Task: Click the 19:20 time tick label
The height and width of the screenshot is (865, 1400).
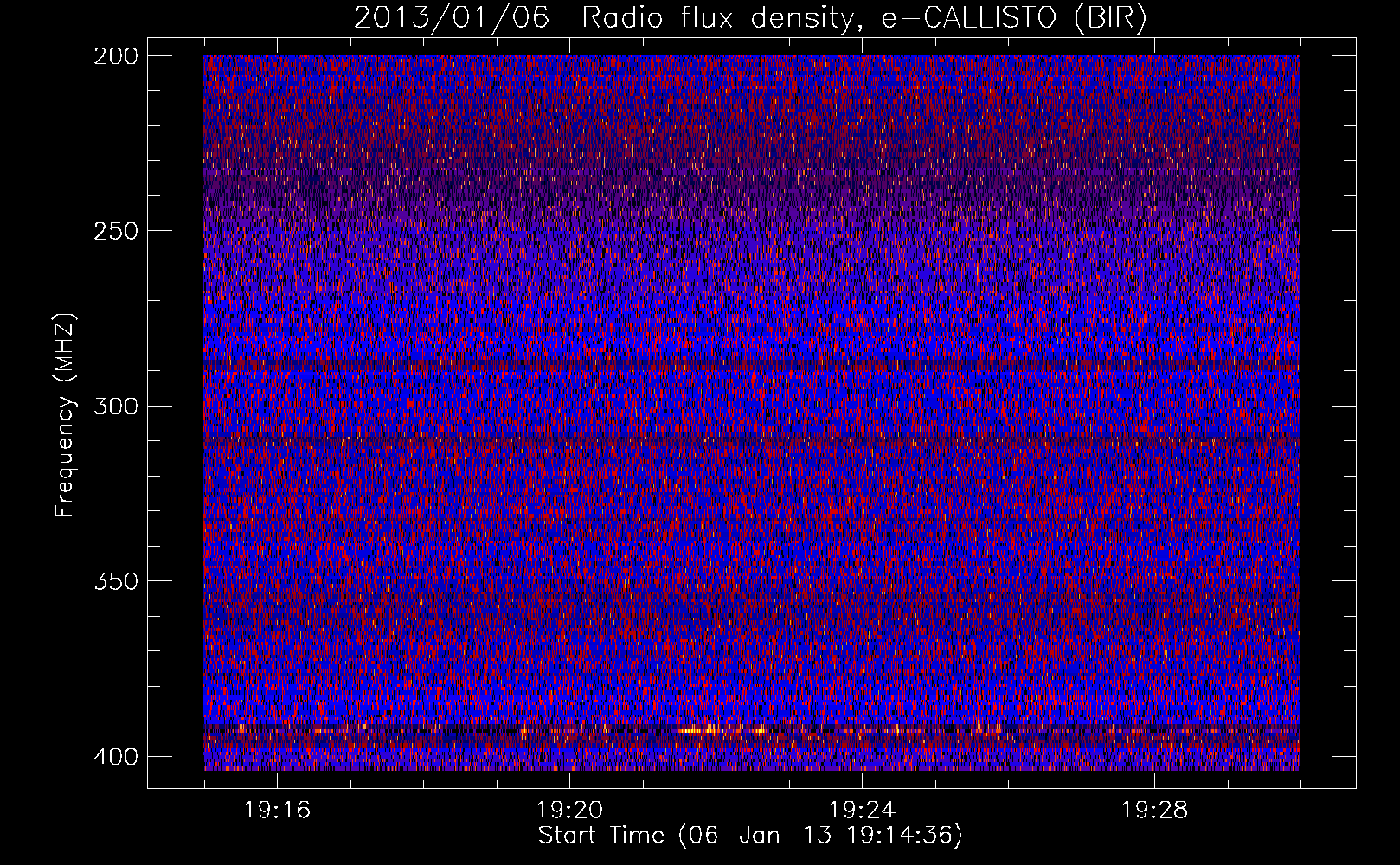Action: pos(569,811)
